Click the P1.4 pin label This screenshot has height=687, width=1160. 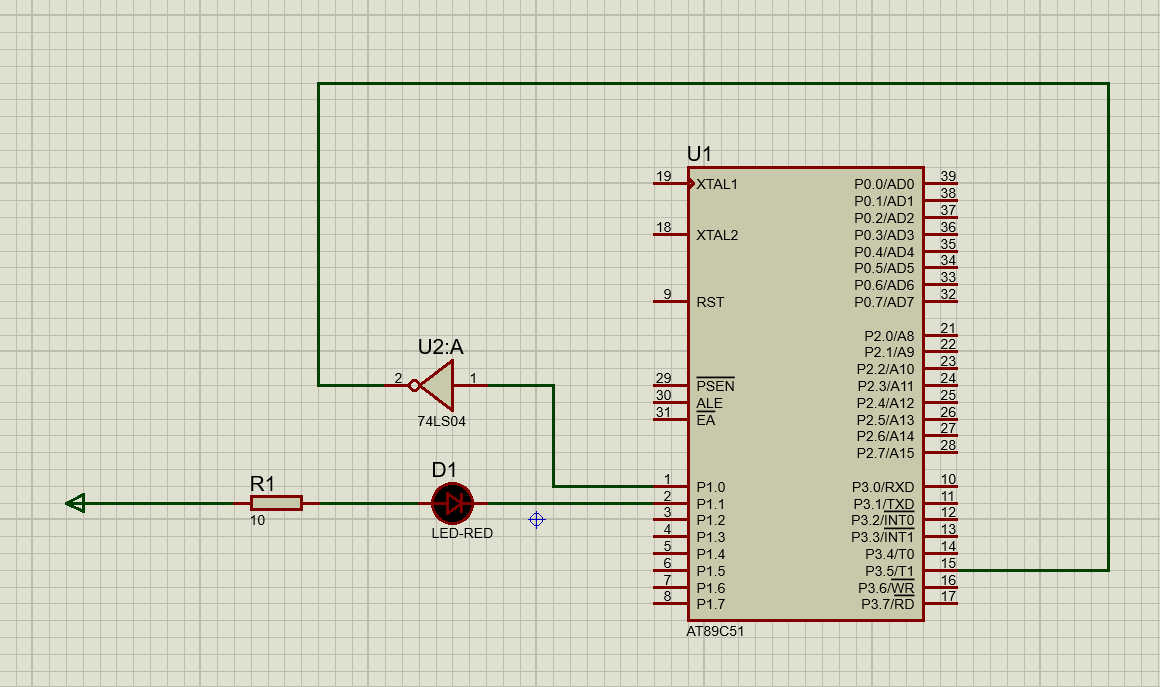pos(710,555)
